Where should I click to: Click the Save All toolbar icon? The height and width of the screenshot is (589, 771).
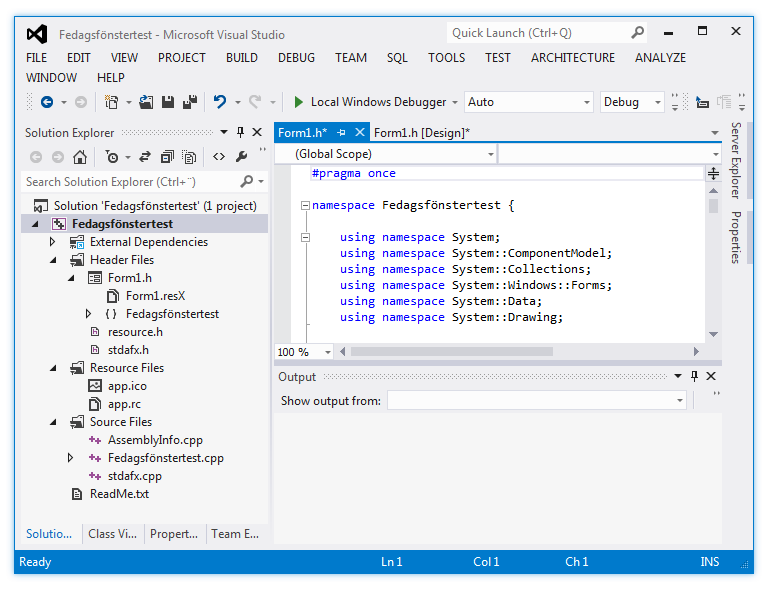[190, 102]
